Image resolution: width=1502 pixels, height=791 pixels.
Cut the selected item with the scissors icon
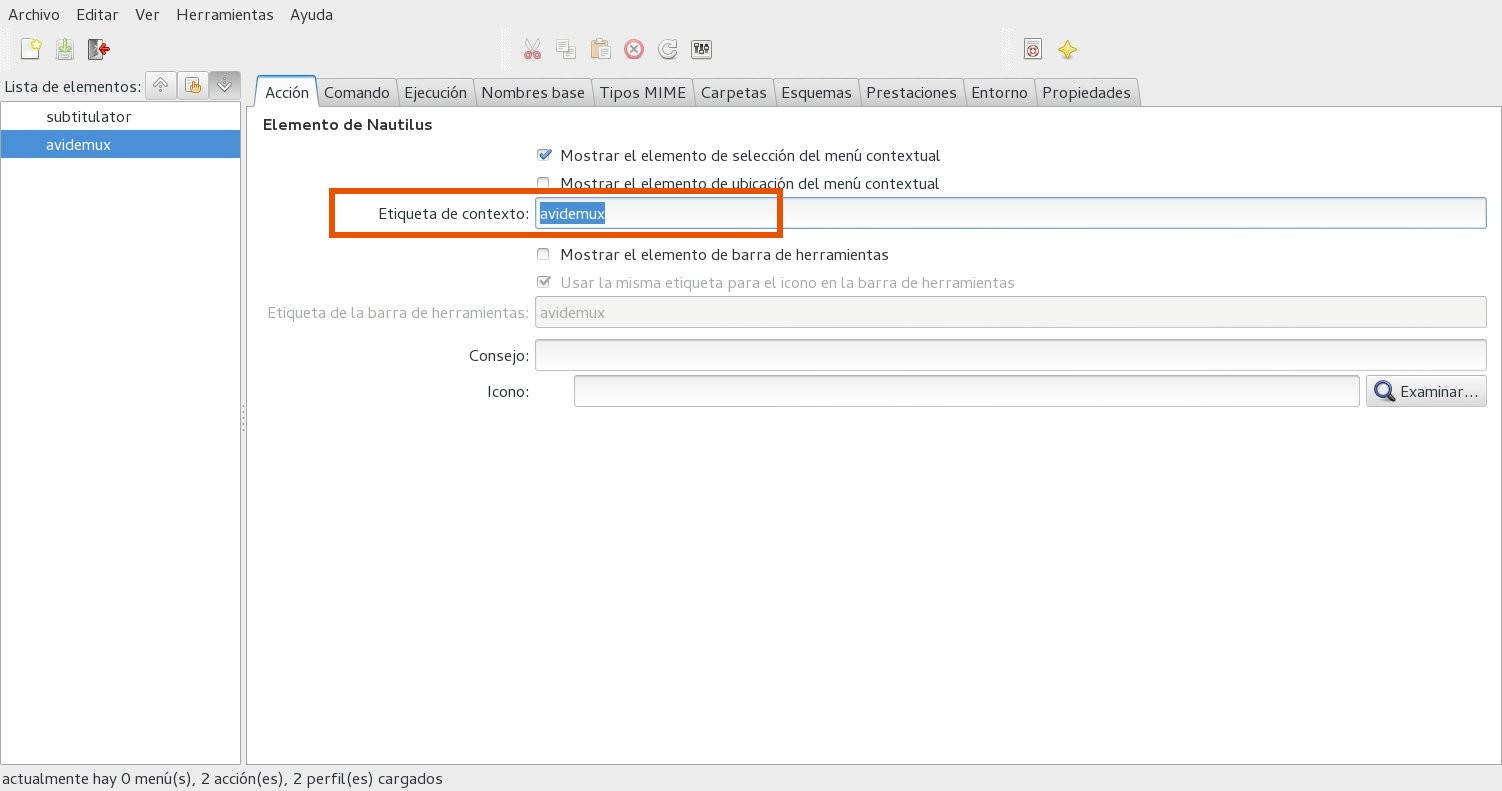point(532,49)
